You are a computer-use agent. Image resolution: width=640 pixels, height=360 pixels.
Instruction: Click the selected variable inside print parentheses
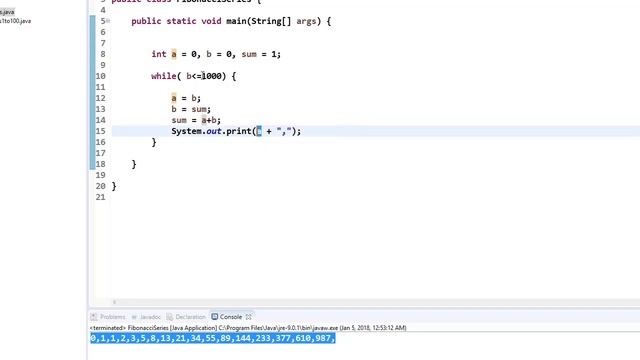pyautogui.click(x=259, y=131)
